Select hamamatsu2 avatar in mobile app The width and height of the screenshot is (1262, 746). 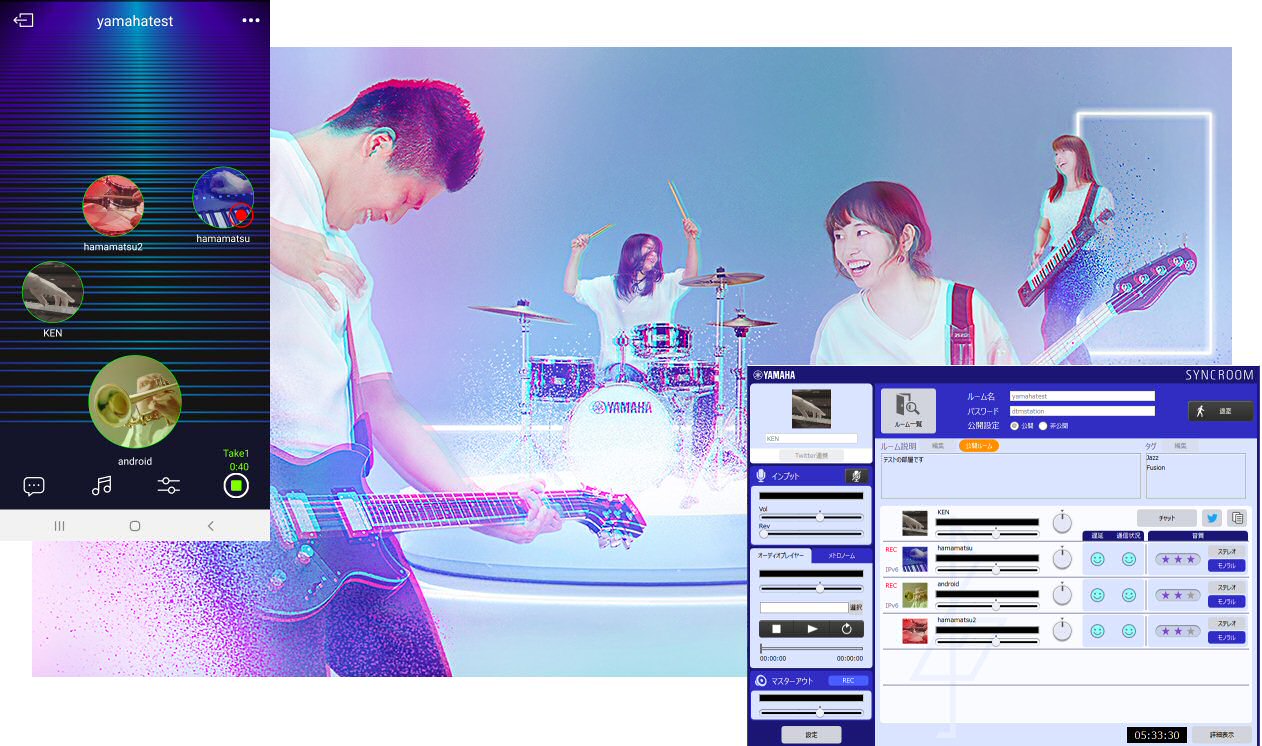click(x=113, y=207)
